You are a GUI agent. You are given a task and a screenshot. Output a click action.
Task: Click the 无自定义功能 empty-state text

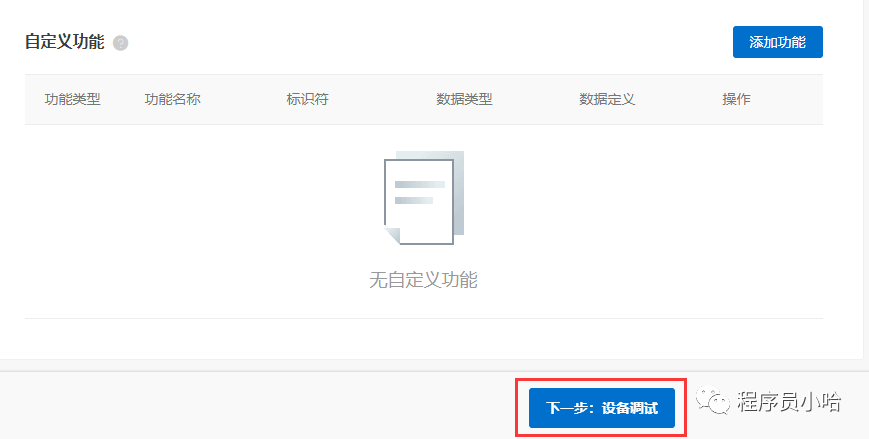423,280
